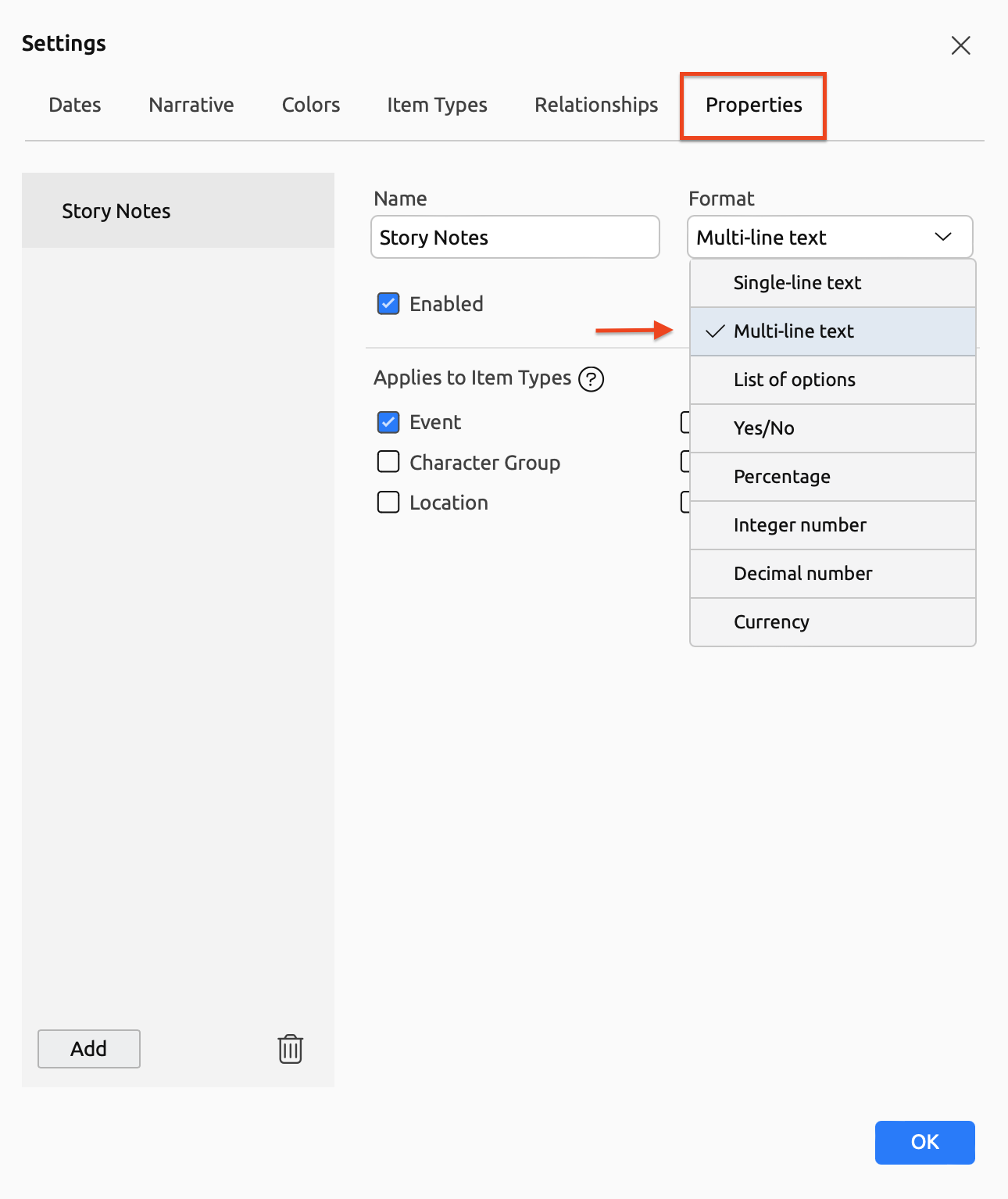Screen dimensions: 1008x1199
Task: Go to the Relationships tab
Action: pos(596,105)
